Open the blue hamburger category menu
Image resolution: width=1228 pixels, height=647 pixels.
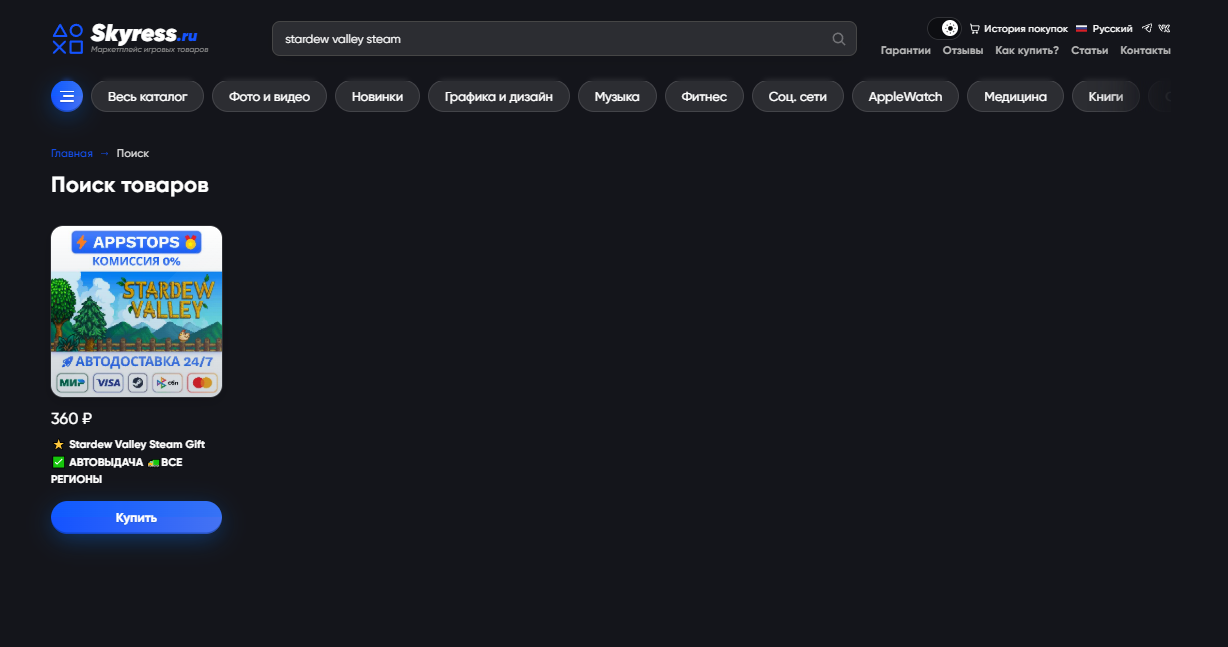point(67,97)
